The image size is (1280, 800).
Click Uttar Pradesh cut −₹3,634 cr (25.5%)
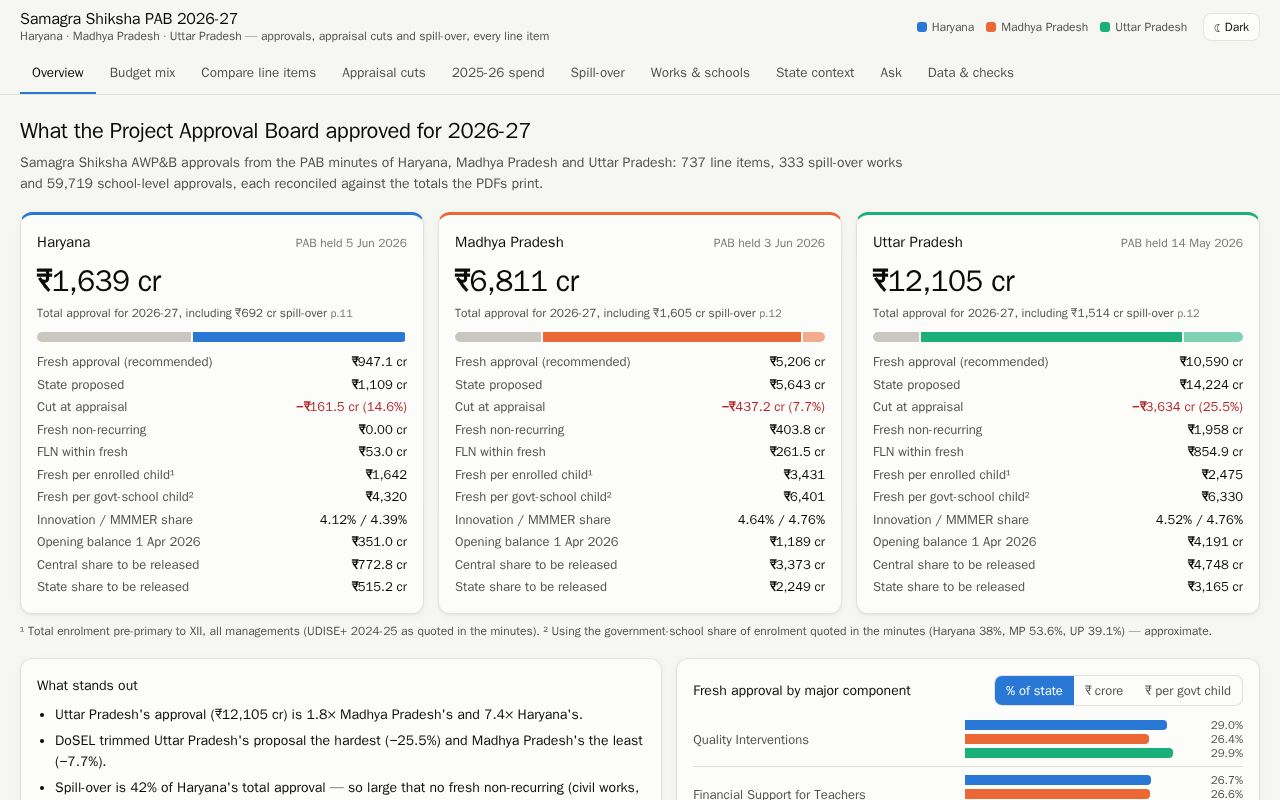(1187, 407)
